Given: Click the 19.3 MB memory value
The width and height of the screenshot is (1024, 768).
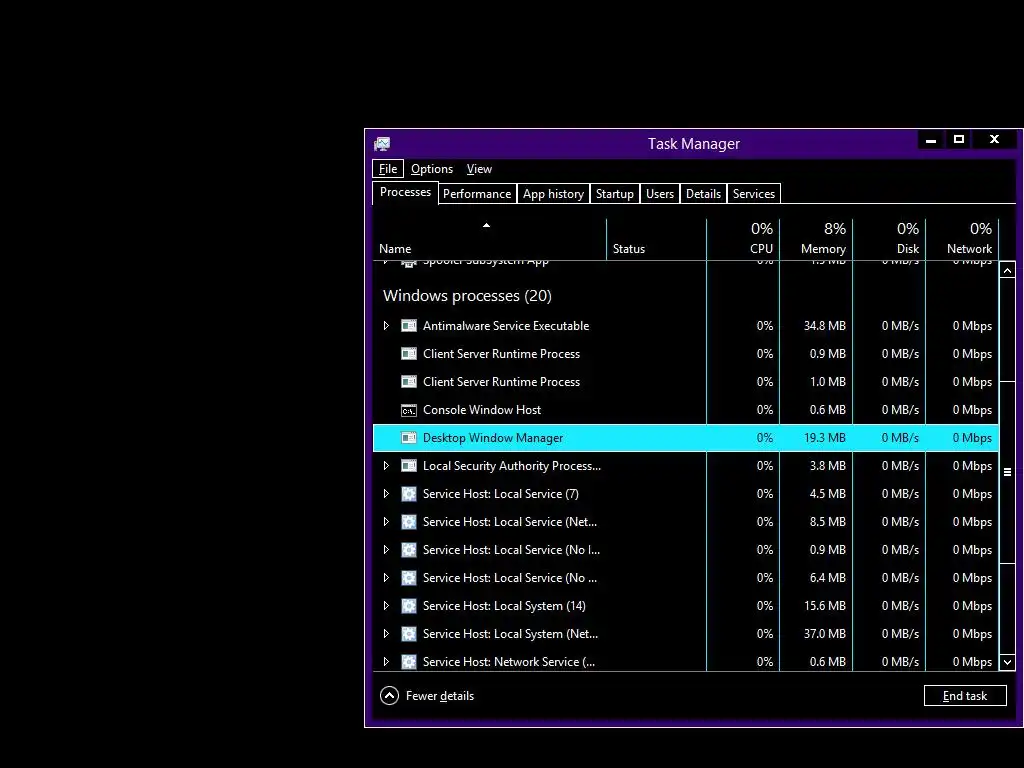Looking at the screenshot, I should point(824,438).
